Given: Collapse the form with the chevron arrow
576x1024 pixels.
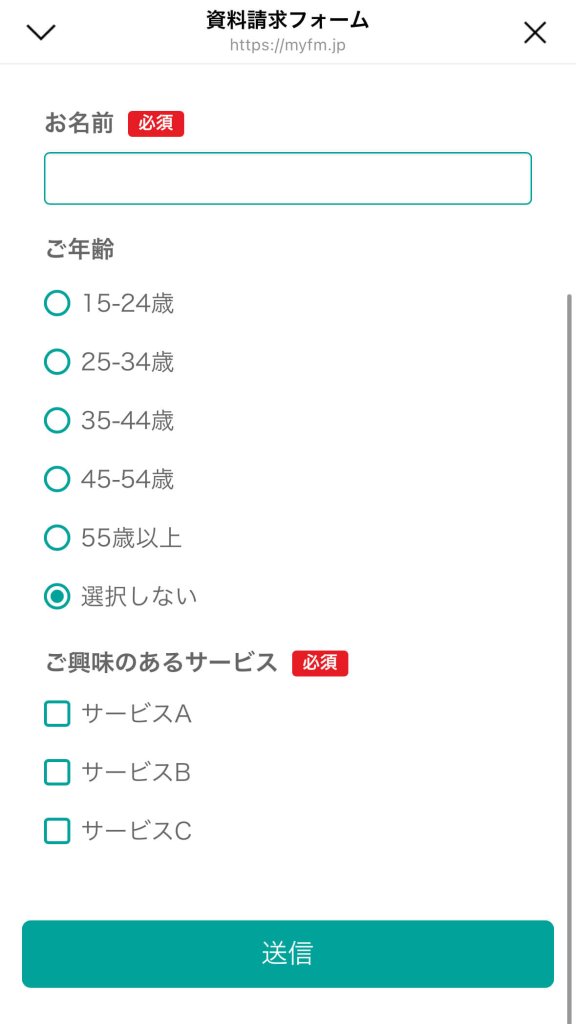Looking at the screenshot, I should (x=40, y=31).
